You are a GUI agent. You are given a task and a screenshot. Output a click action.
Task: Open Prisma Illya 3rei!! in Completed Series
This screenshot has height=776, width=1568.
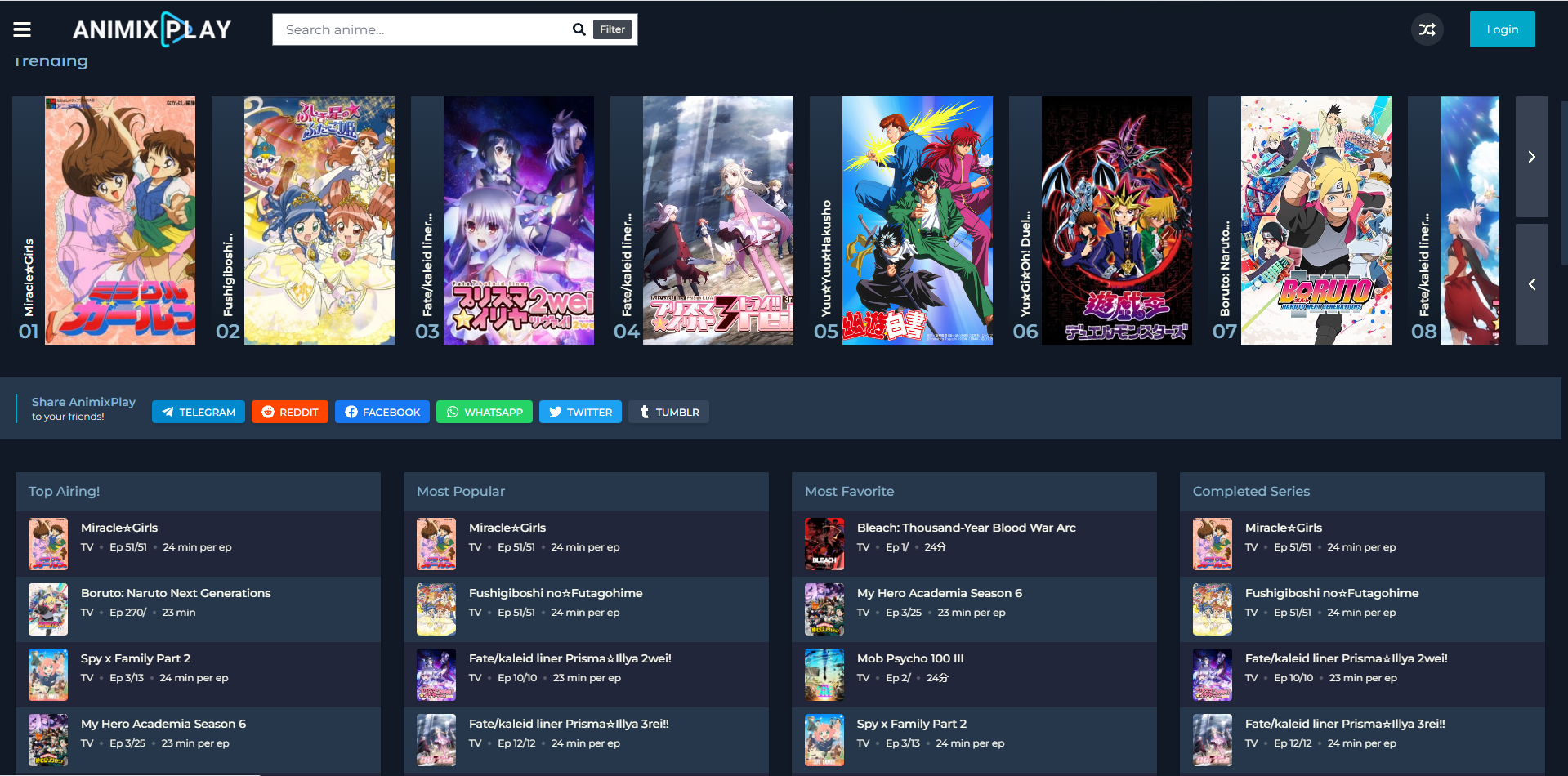tap(1345, 724)
